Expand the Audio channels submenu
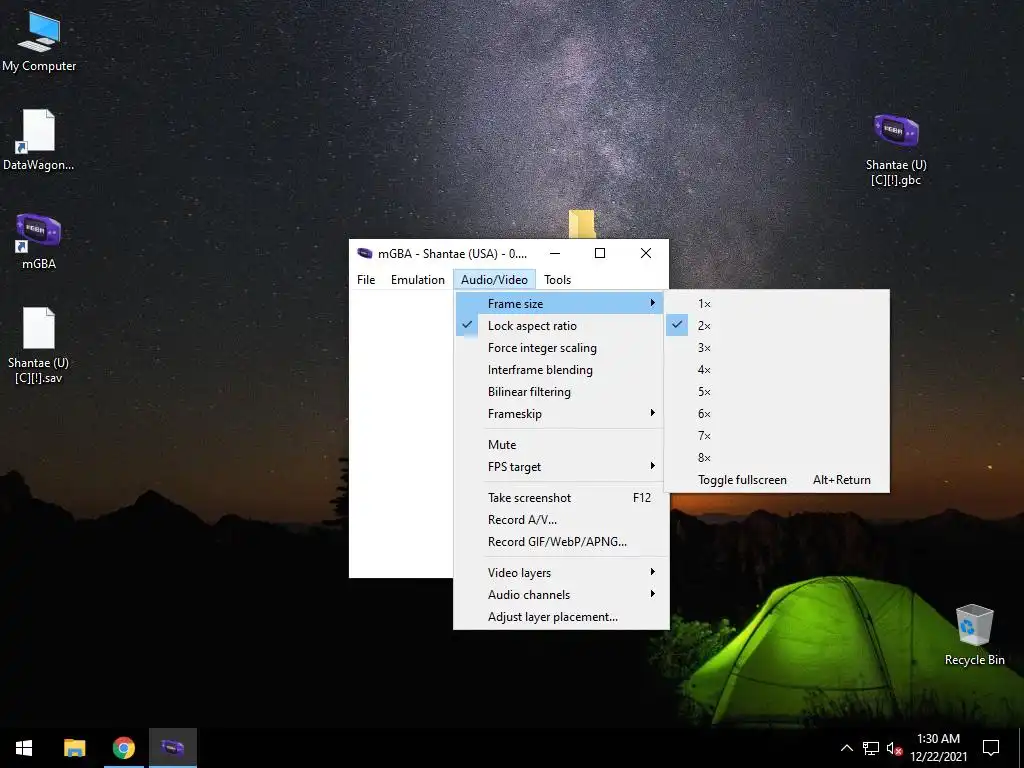 point(559,595)
